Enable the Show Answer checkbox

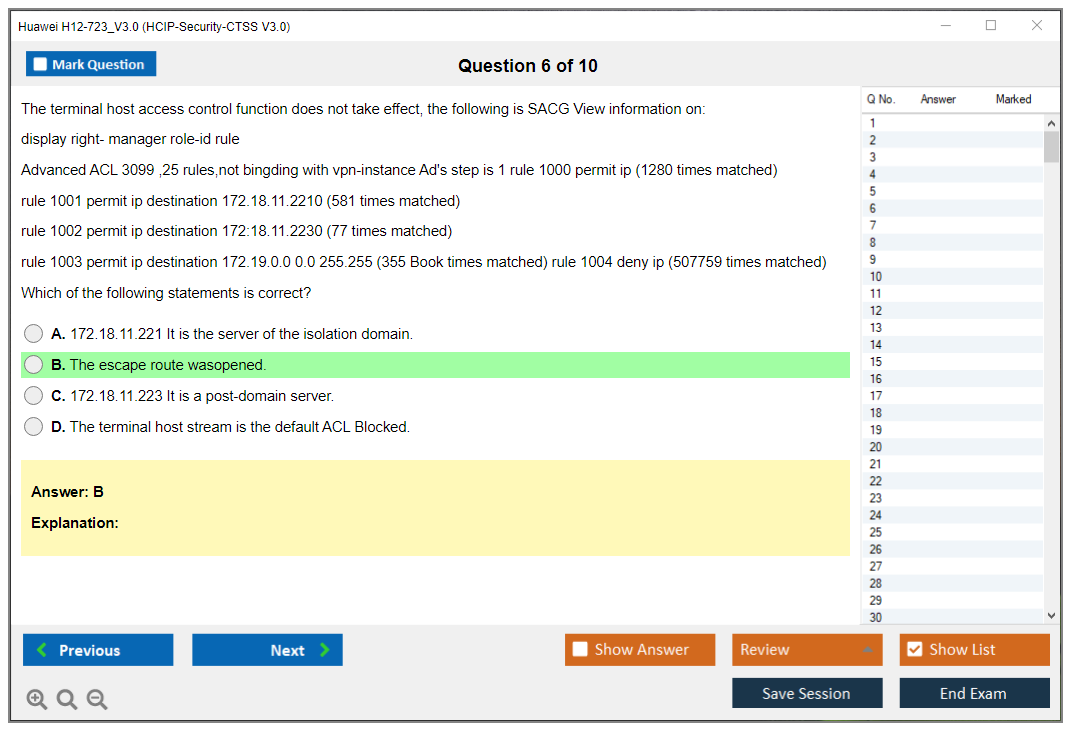coord(581,650)
